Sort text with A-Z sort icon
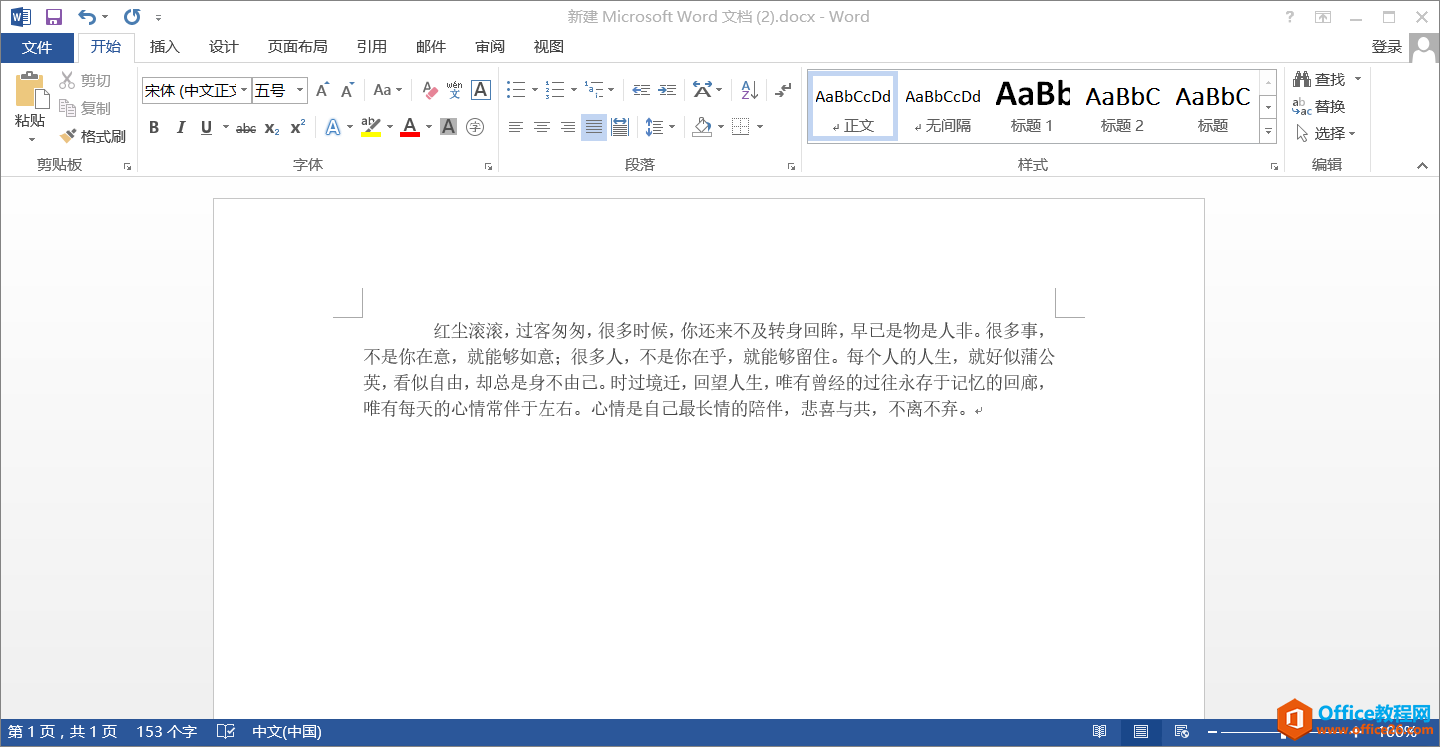This screenshot has height=747, width=1440. pyautogui.click(x=750, y=90)
